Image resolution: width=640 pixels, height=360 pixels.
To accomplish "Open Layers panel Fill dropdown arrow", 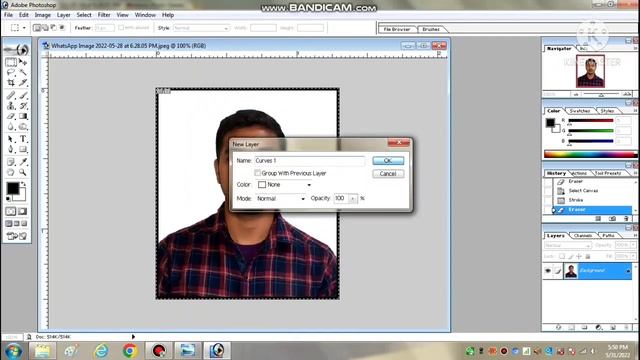I will (633, 256).
